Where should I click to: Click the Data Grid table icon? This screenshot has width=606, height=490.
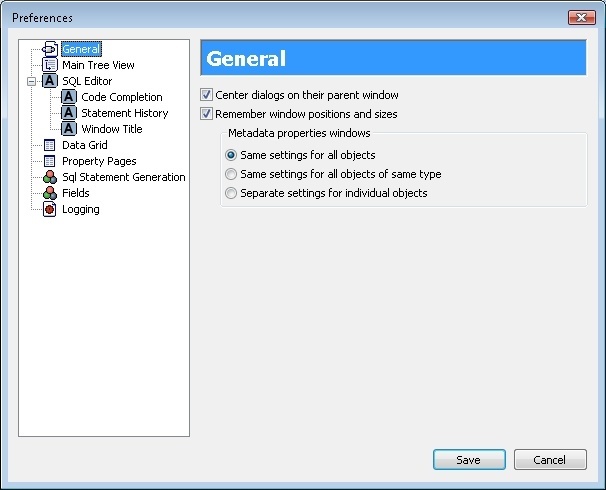49,145
